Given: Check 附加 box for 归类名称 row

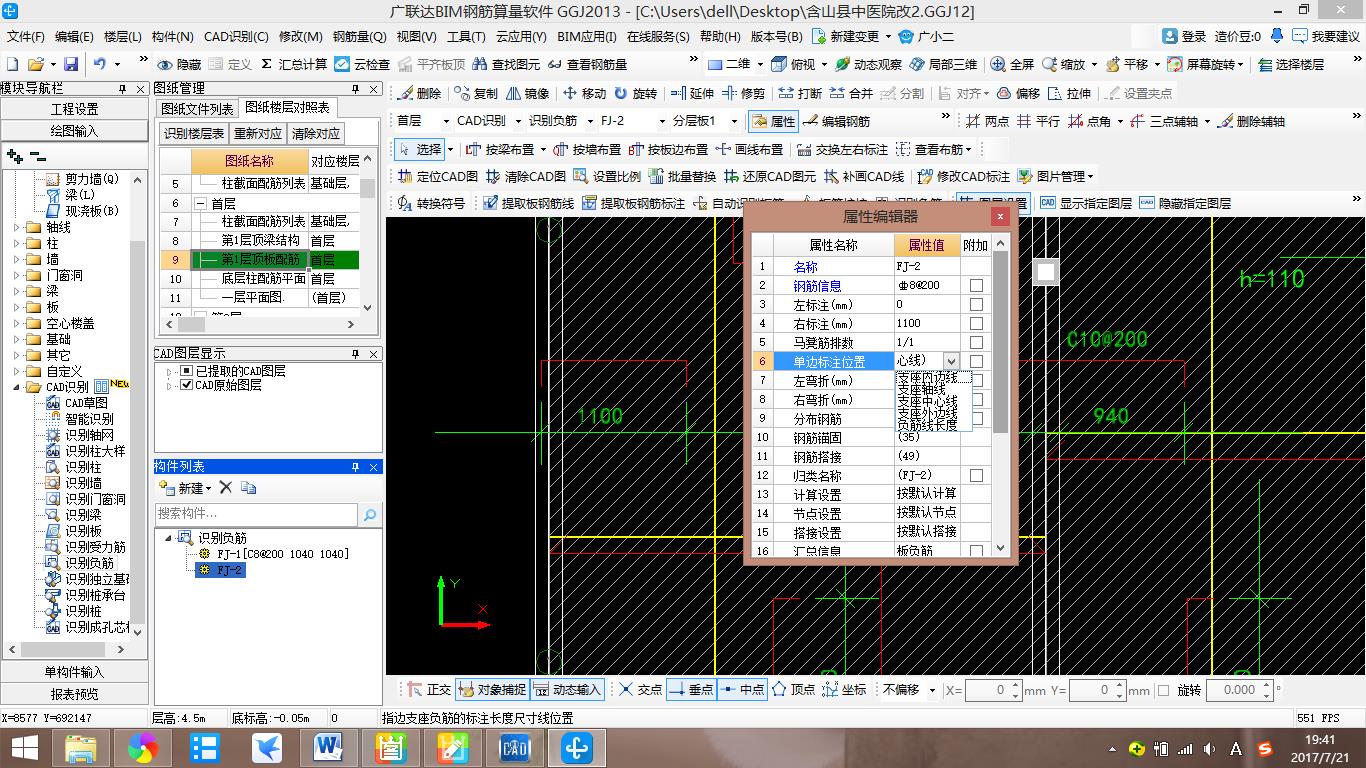Looking at the screenshot, I should pyautogui.click(x=976, y=476).
